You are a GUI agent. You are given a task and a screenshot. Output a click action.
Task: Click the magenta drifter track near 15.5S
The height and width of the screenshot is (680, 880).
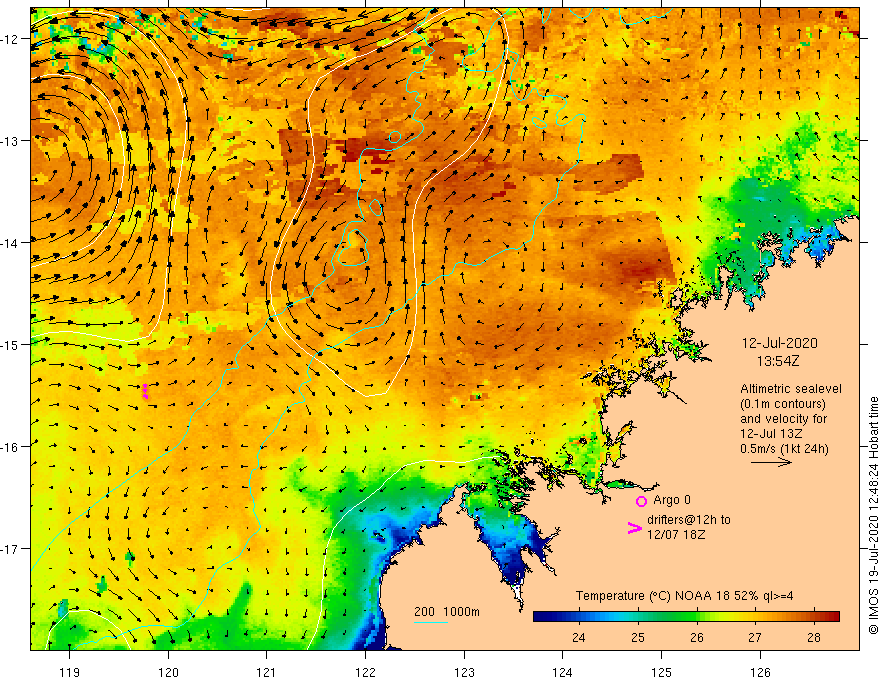click(x=145, y=391)
